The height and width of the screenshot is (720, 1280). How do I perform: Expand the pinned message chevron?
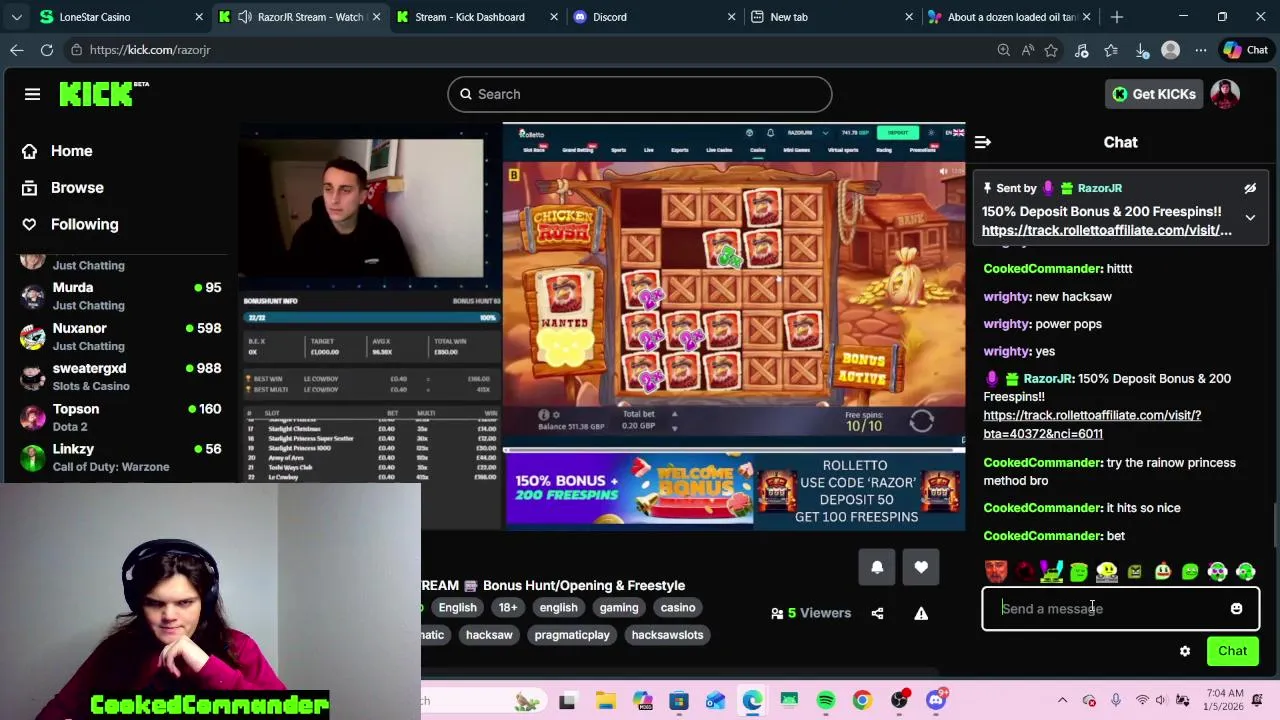(x=1250, y=217)
